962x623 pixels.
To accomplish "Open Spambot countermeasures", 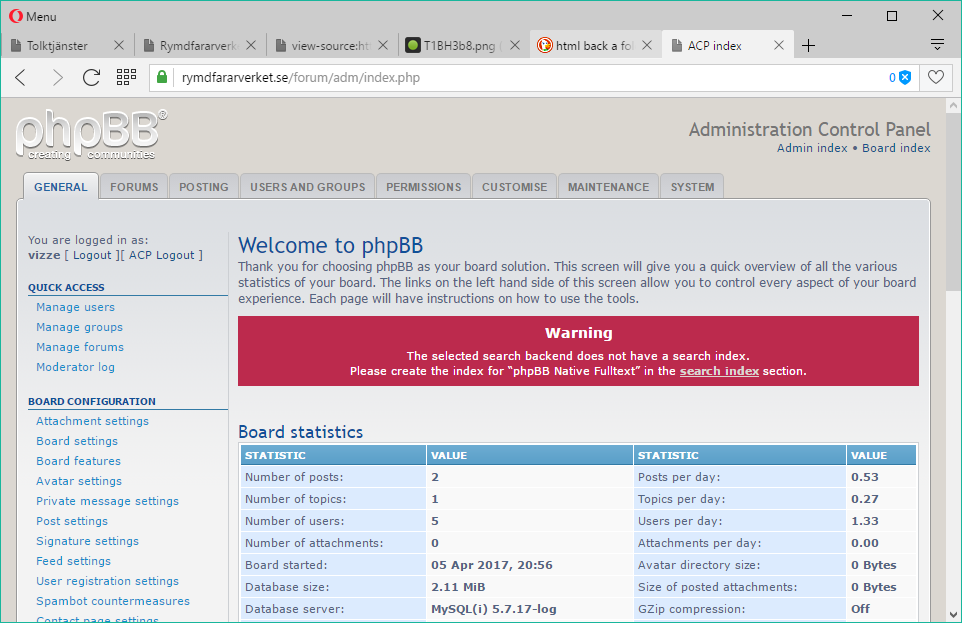I will [113, 601].
